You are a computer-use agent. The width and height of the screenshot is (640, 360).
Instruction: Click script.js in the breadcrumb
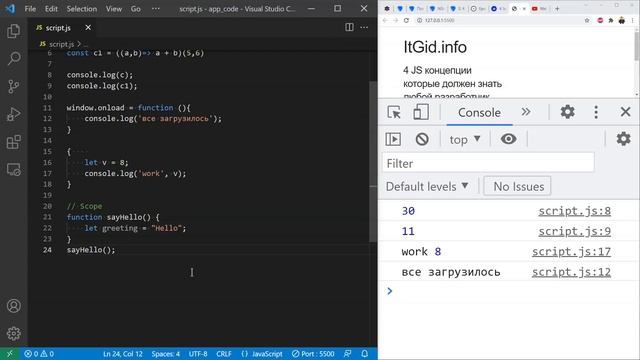tap(61, 44)
